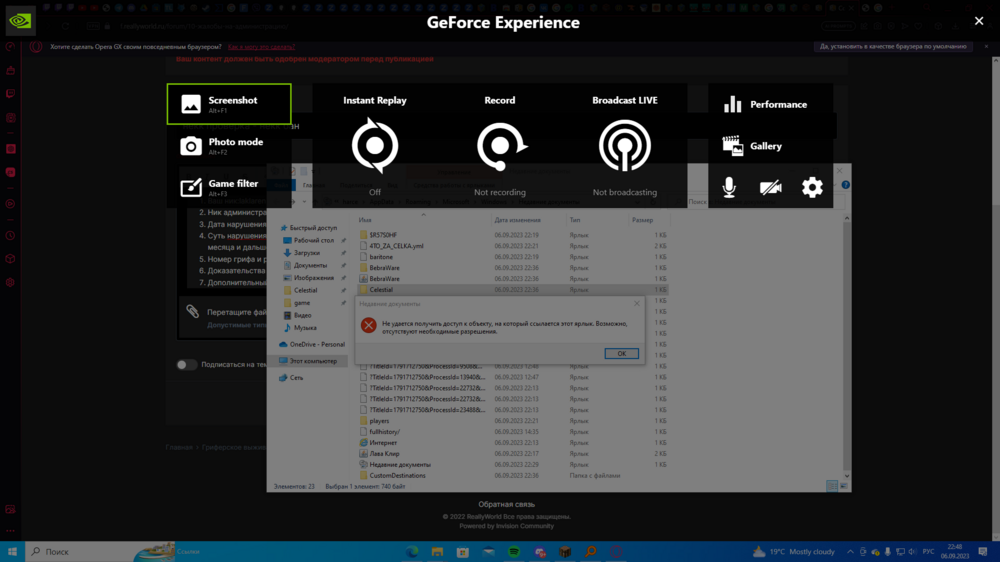Image resolution: width=1000 pixels, height=562 pixels.
Task: Select Недавние документы row in list
Action: click(x=513, y=464)
